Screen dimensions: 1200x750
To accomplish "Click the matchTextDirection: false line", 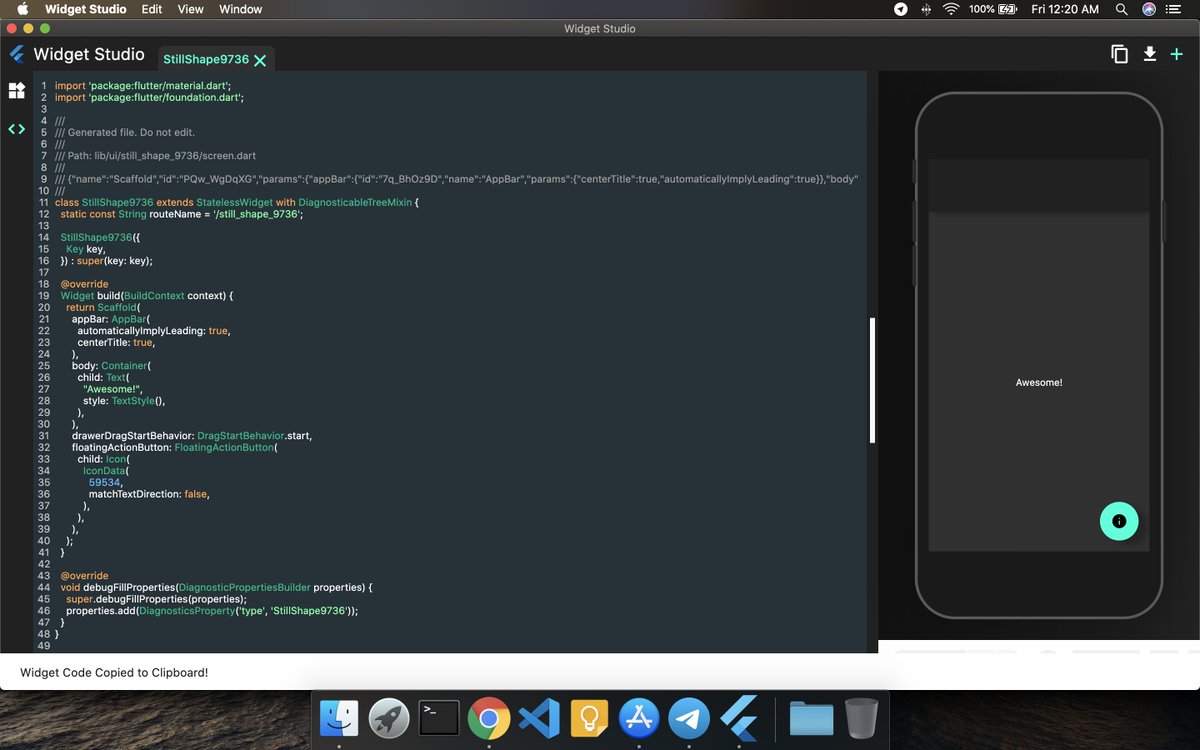I will [149, 494].
